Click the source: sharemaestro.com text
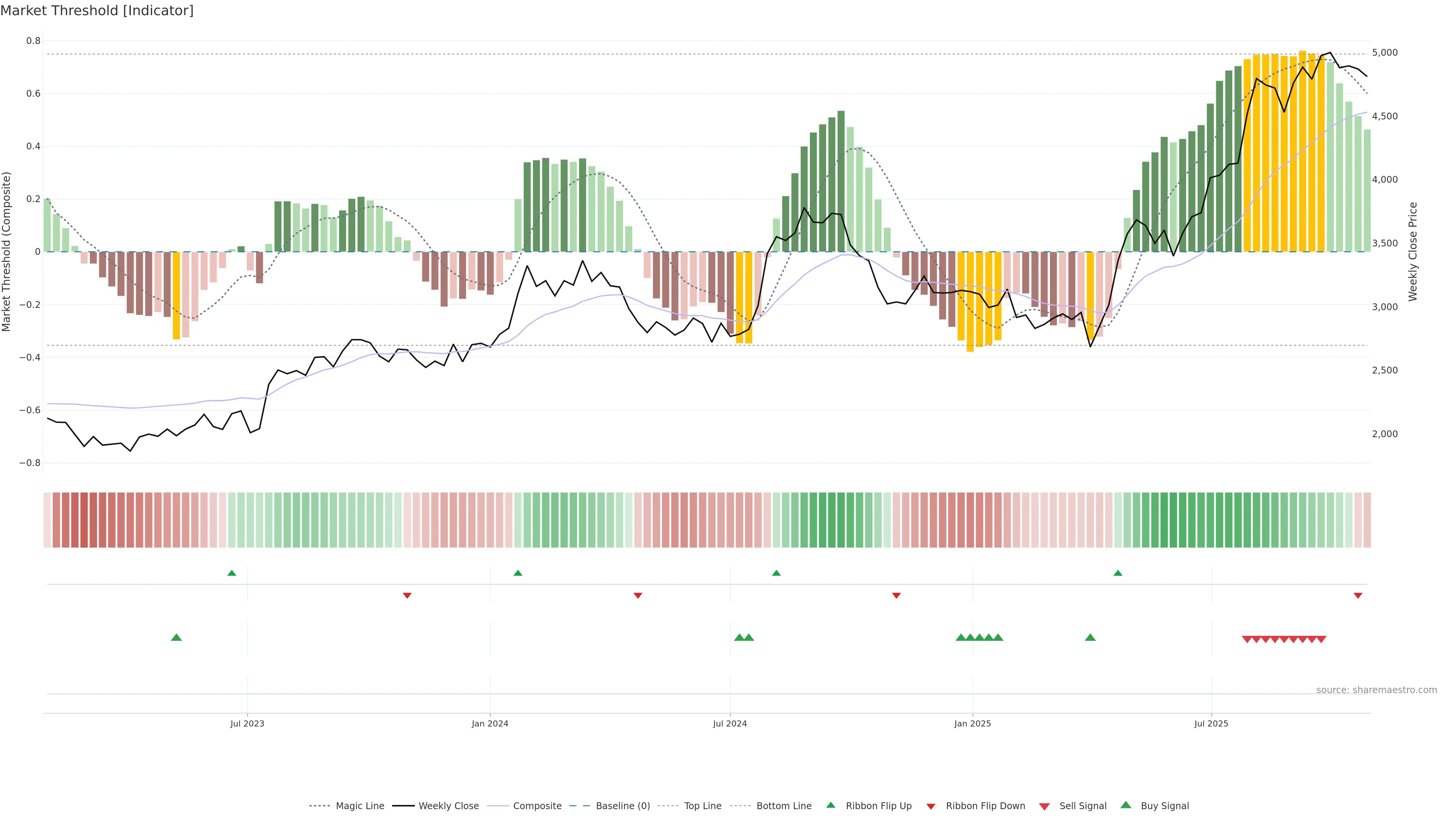 [1376, 690]
